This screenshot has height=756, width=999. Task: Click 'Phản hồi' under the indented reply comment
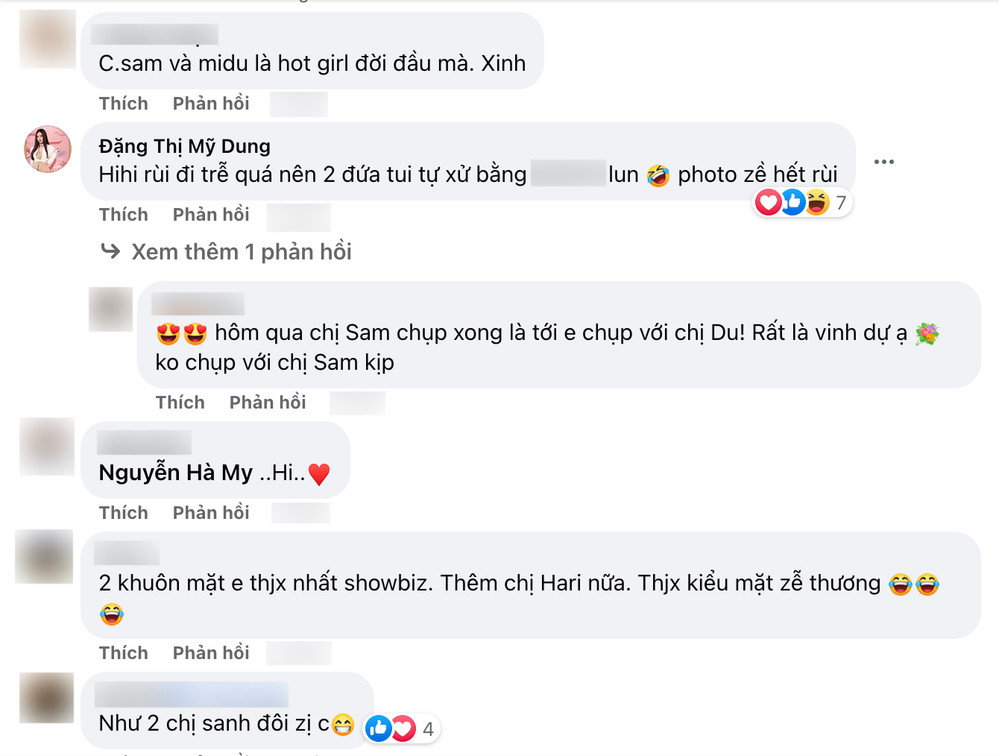[267, 402]
